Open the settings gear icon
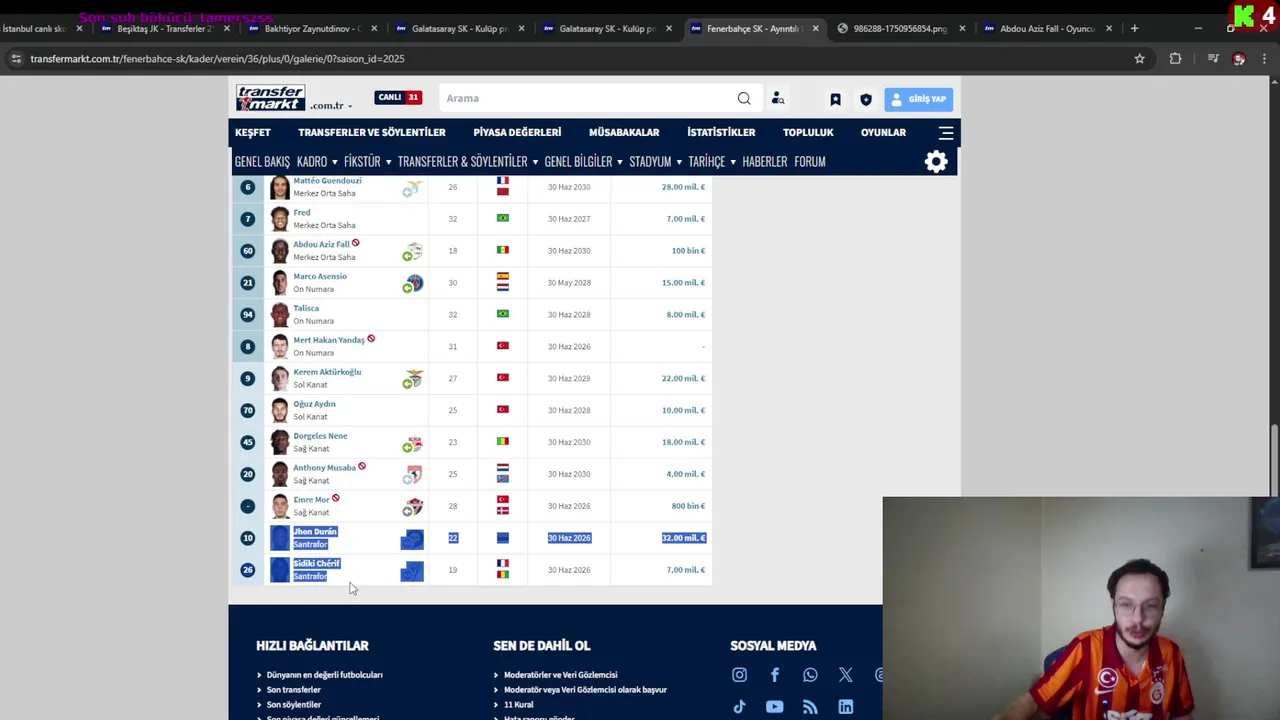1280x720 pixels. 936,162
